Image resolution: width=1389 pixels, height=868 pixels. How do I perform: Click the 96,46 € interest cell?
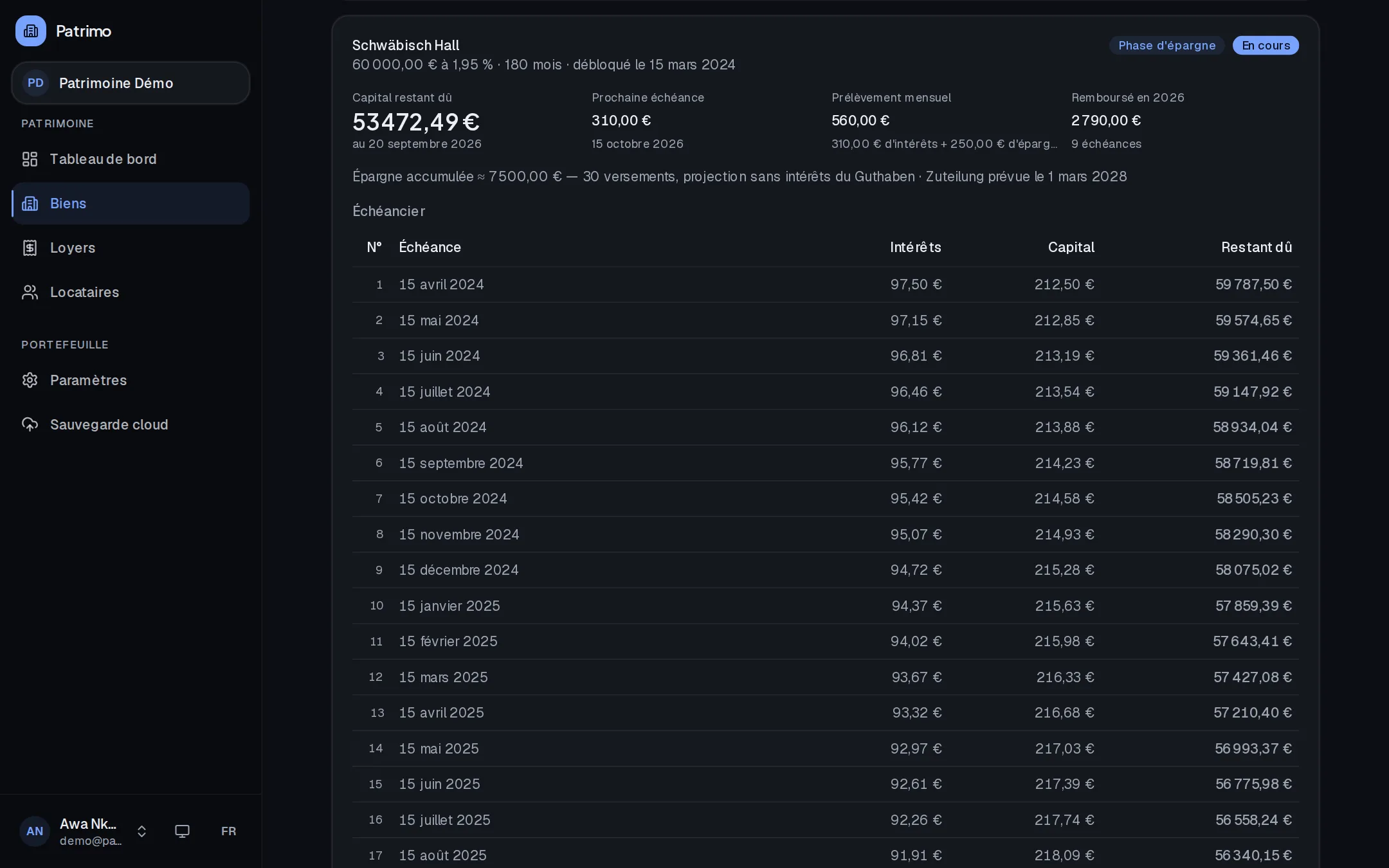[x=916, y=392]
